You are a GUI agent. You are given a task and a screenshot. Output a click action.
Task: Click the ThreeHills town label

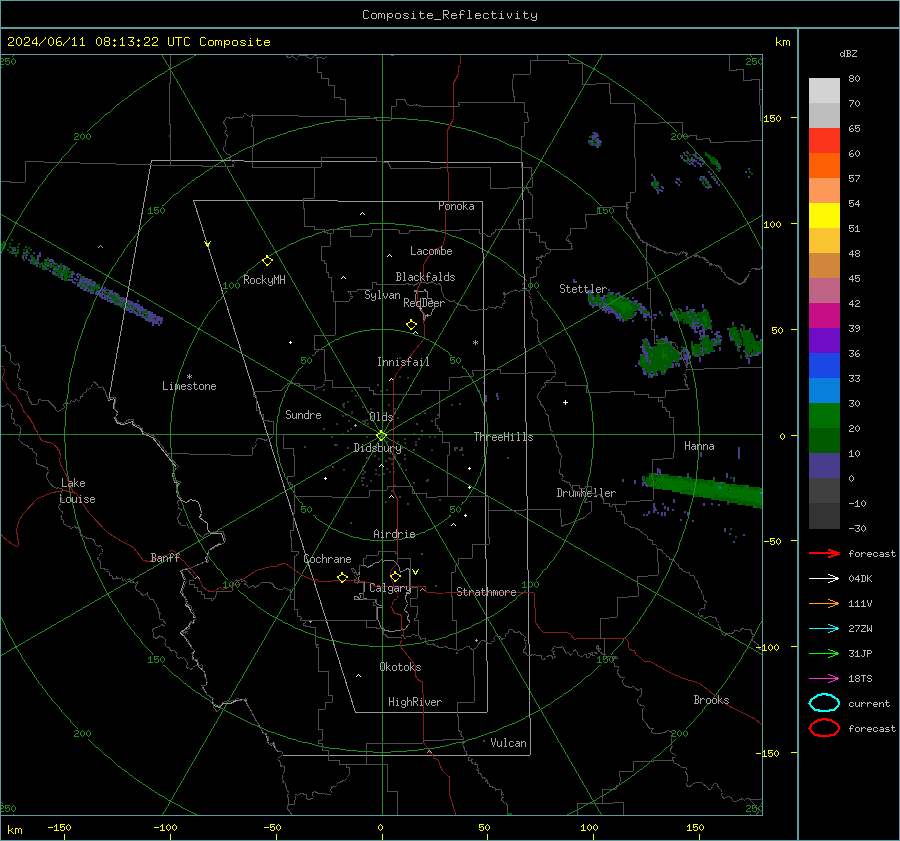tap(503, 437)
